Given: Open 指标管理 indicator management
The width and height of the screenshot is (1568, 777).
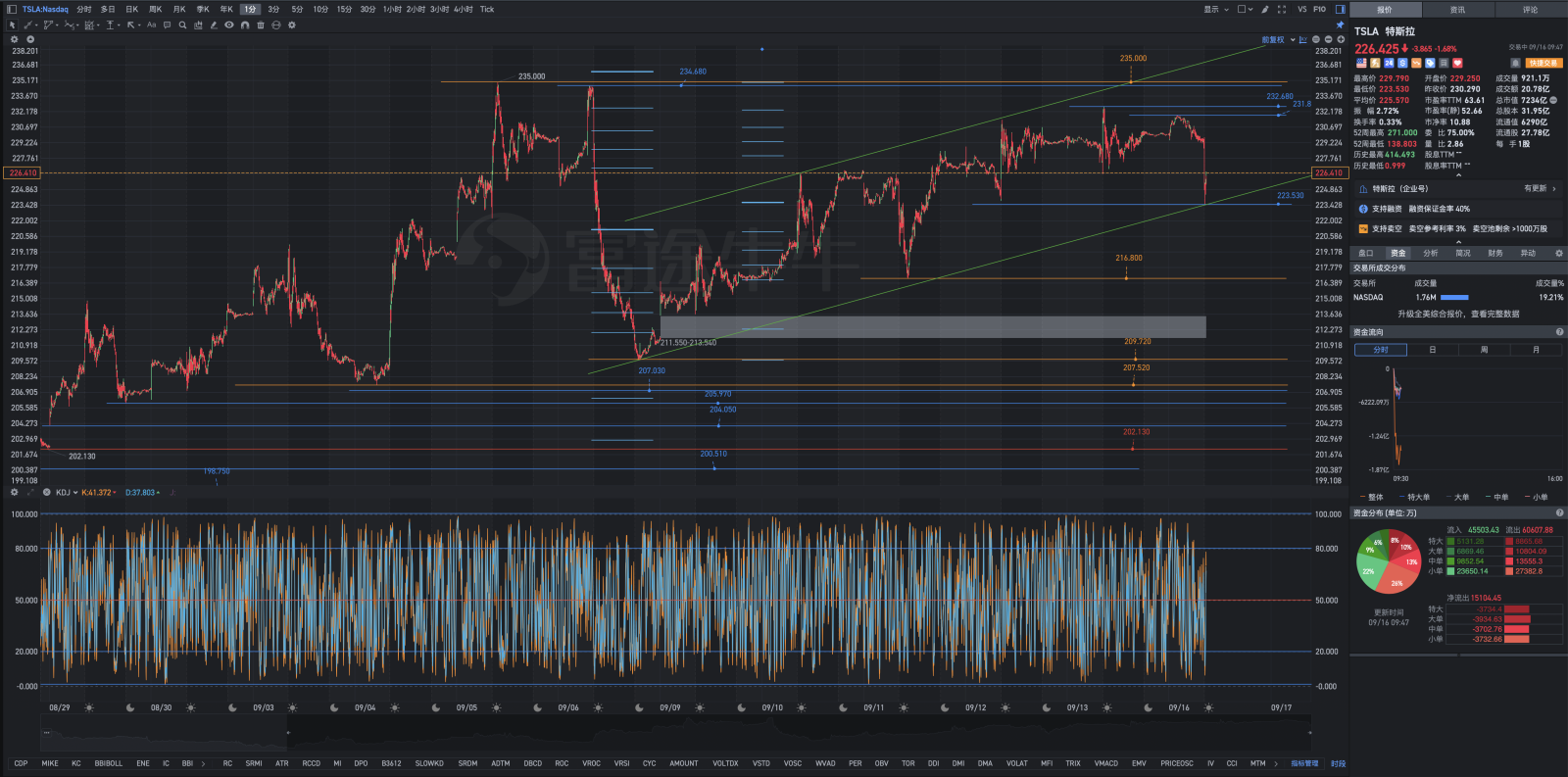Looking at the screenshot, I should point(1304,763).
